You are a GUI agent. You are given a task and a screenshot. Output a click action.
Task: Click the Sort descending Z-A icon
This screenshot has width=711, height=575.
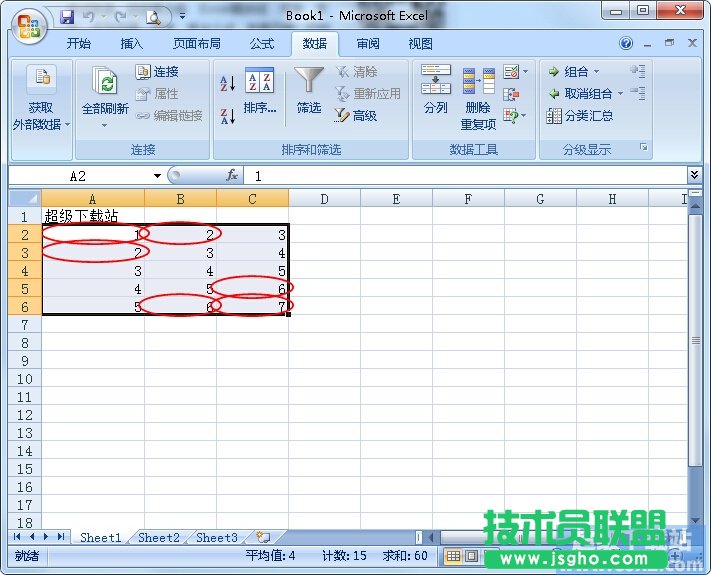click(x=227, y=115)
